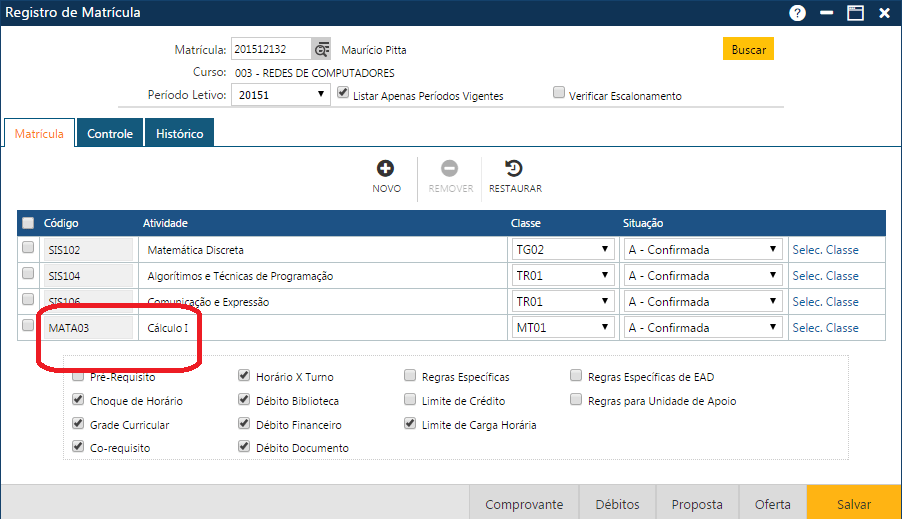Click Selec. Classe link for Matemática Discreta
The height and width of the screenshot is (519, 902).
tap(825, 250)
